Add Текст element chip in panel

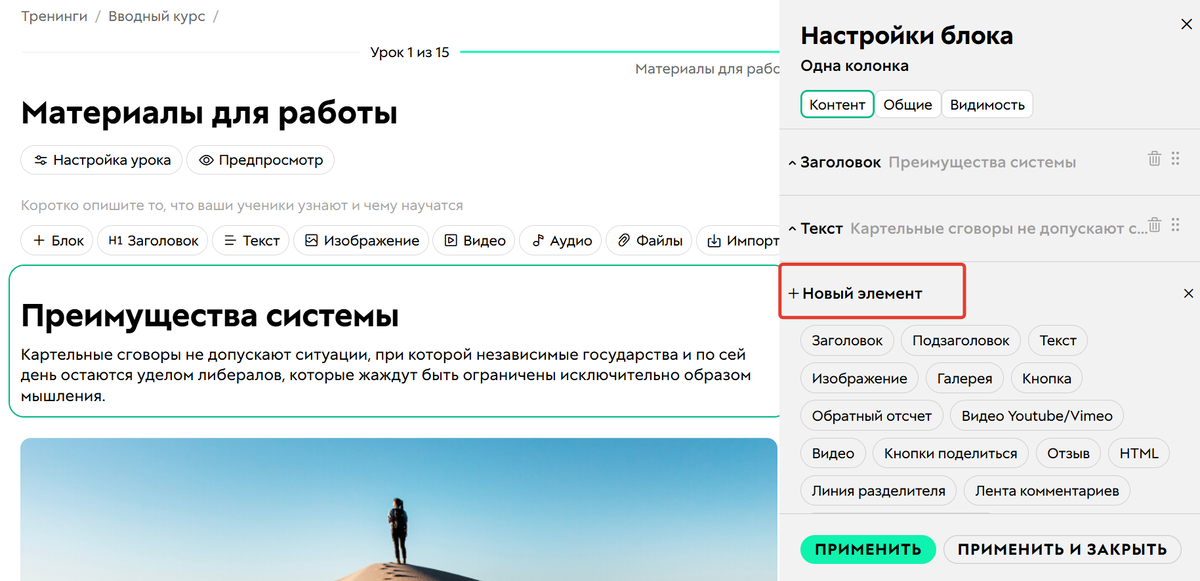[x=1057, y=340]
